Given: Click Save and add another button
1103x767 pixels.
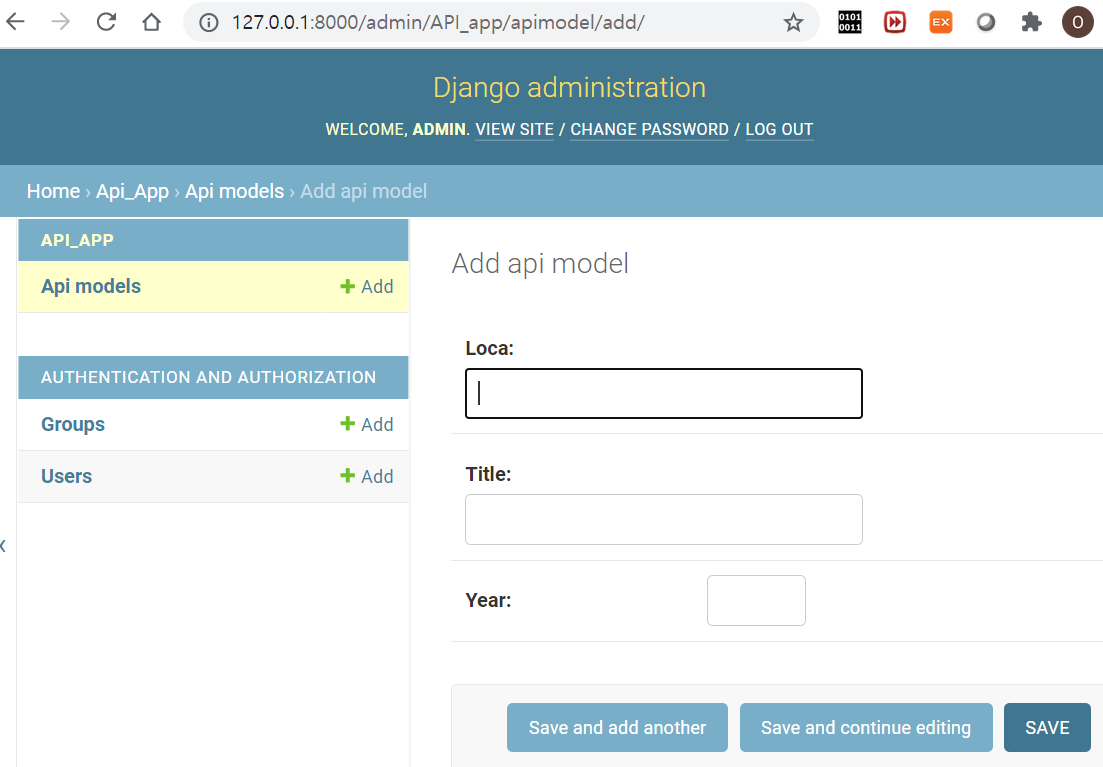Looking at the screenshot, I should 617,728.
